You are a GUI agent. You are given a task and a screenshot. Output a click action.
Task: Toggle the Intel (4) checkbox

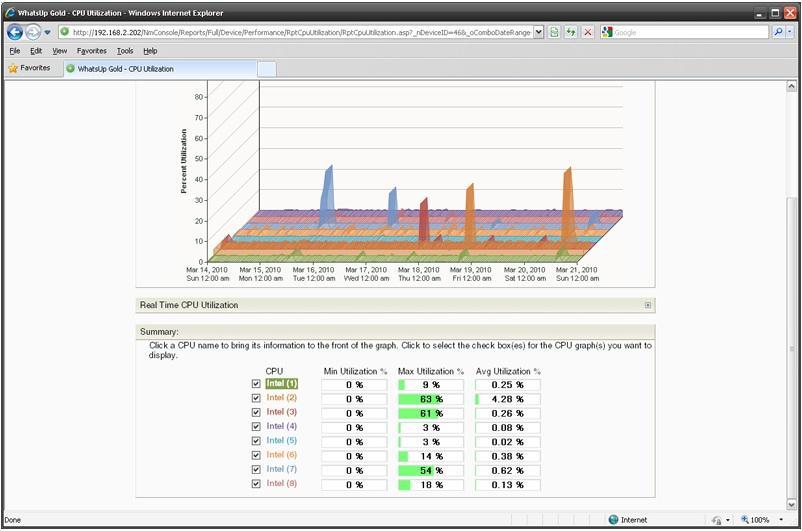click(x=256, y=427)
